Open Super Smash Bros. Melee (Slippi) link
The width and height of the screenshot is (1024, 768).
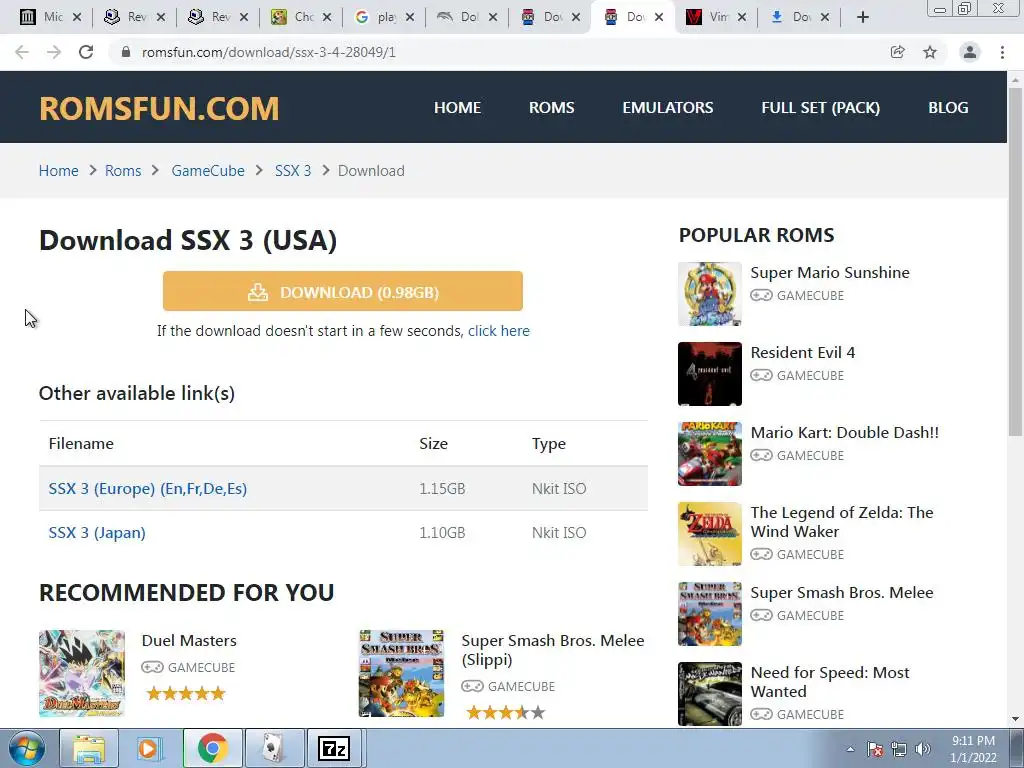(x=552, y=650)
